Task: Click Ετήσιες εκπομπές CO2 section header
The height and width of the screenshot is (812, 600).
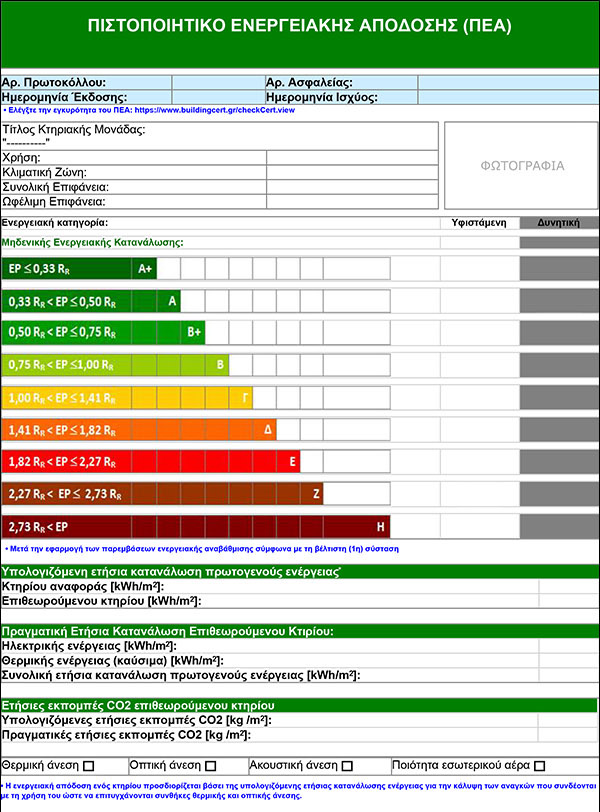Action: tap(299, 705)
